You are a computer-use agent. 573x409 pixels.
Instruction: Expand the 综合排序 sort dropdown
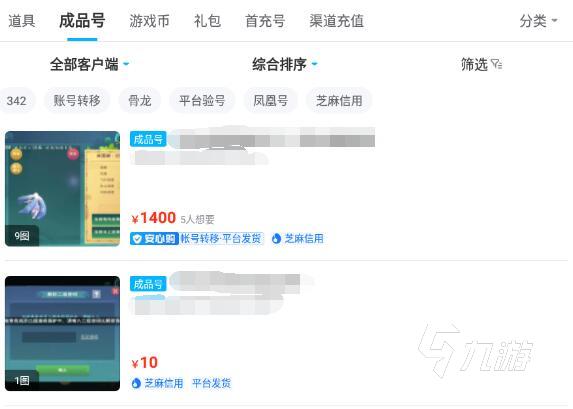pos(285,64)
